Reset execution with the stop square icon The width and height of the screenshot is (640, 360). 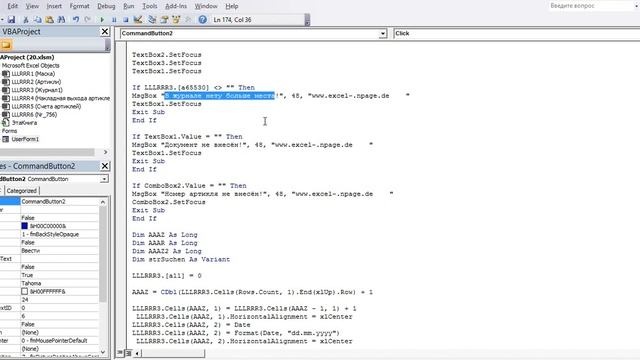pyautogui.click(x=126, y=20)
